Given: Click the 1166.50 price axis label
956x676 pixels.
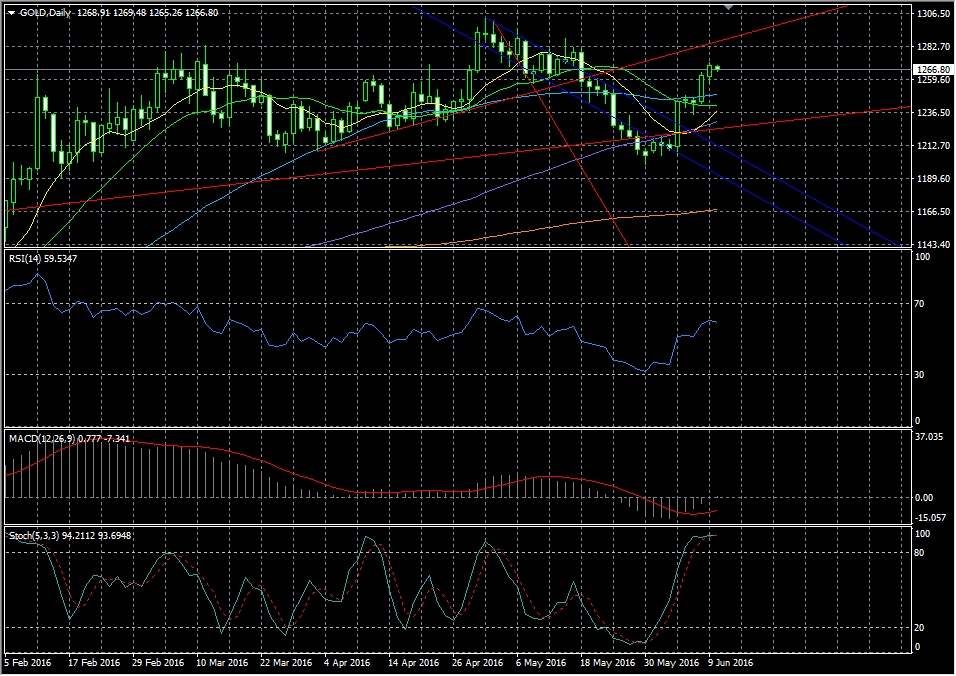Looking at the screenshot, I should pos(933,212).
